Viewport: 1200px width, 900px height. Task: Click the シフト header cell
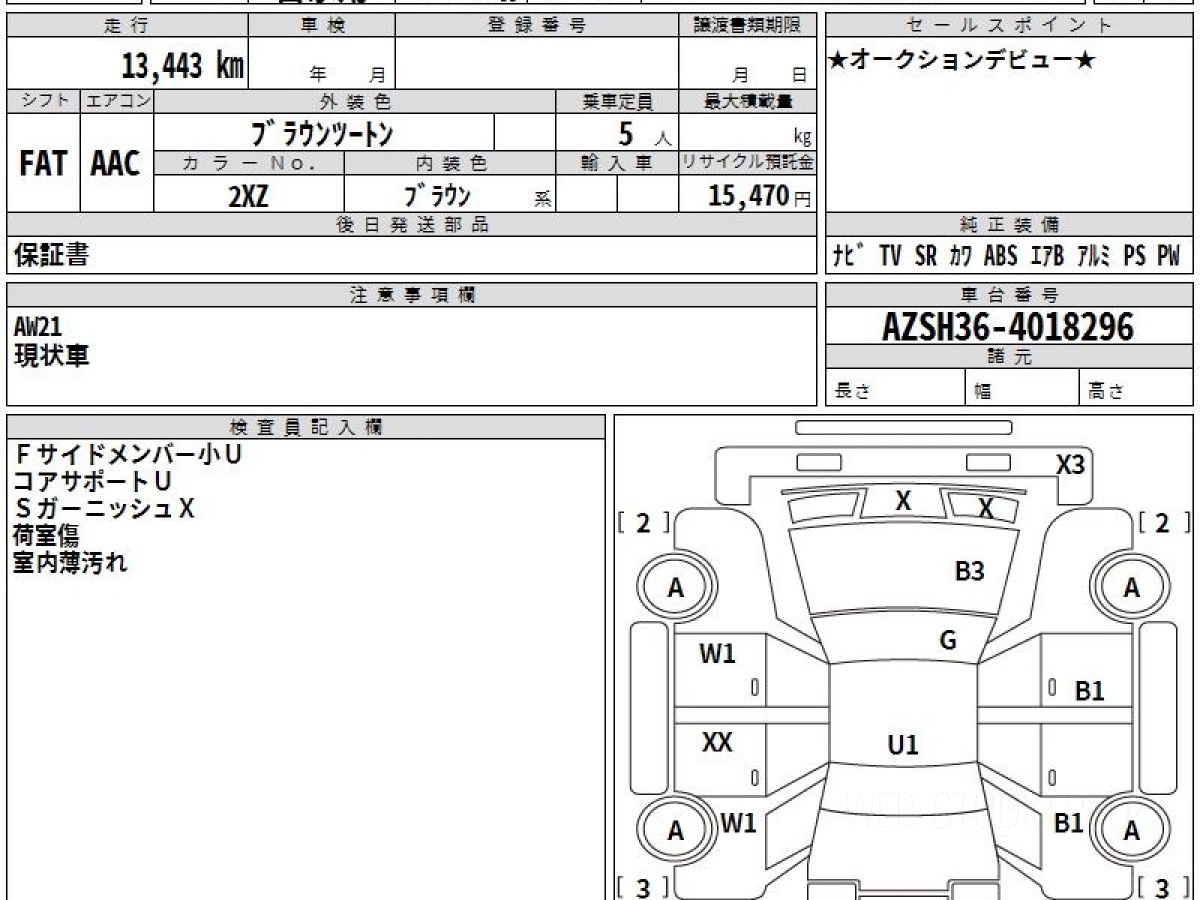[x=43, y=101]
